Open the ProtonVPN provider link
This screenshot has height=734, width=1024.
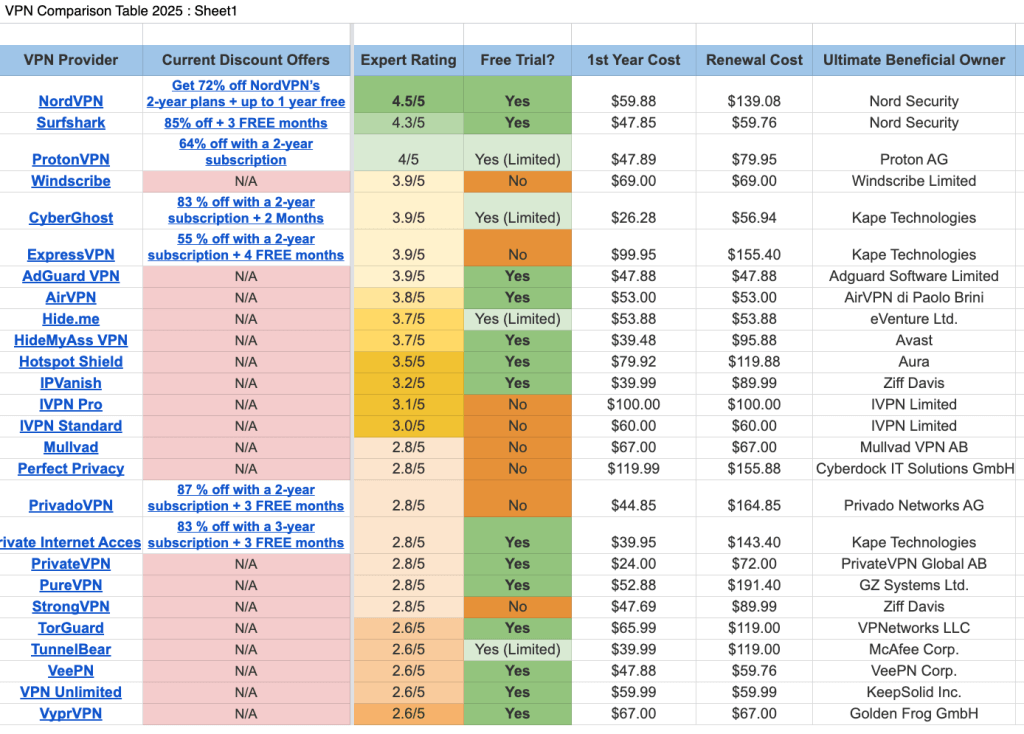(71, 159)
